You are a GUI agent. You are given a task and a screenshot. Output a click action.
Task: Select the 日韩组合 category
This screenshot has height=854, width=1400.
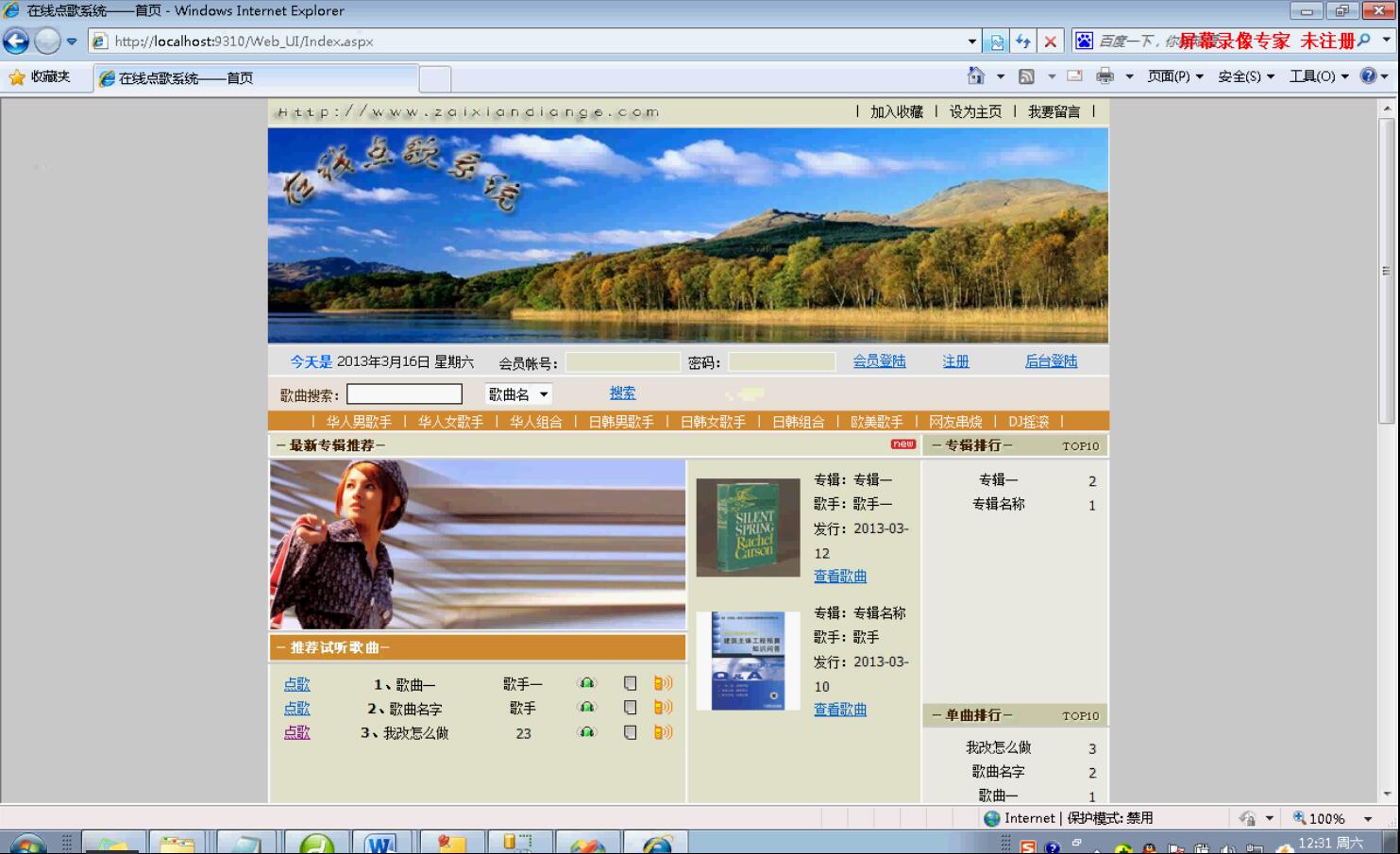(798, 422)
